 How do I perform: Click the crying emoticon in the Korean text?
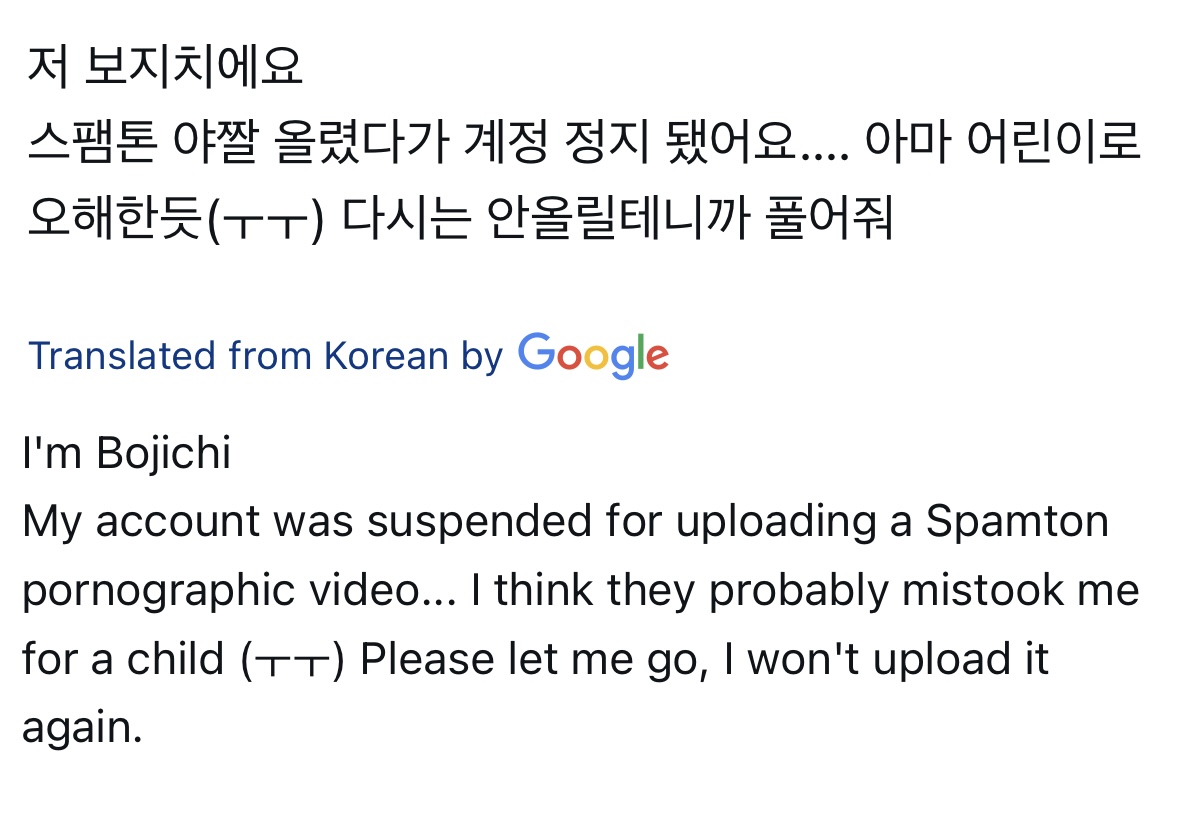(x=265, y=218)
